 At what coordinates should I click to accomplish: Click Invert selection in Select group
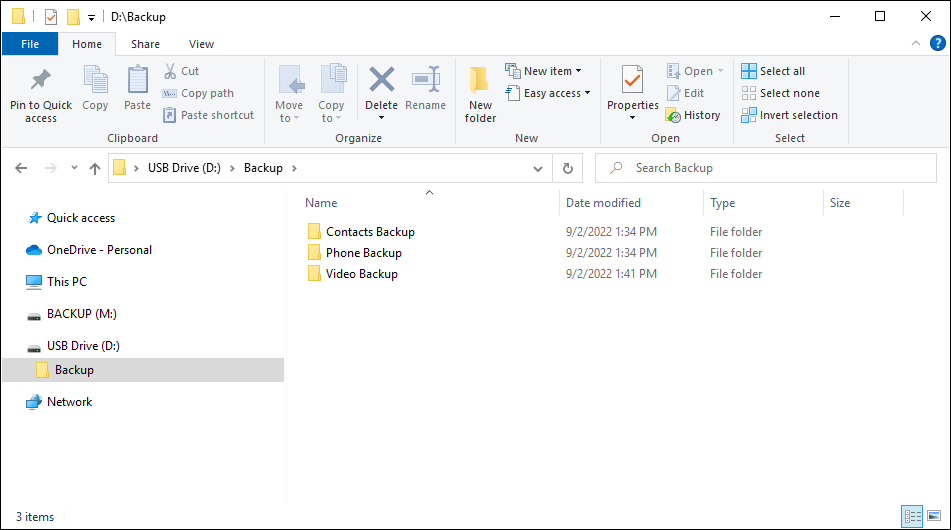[790, 115]
